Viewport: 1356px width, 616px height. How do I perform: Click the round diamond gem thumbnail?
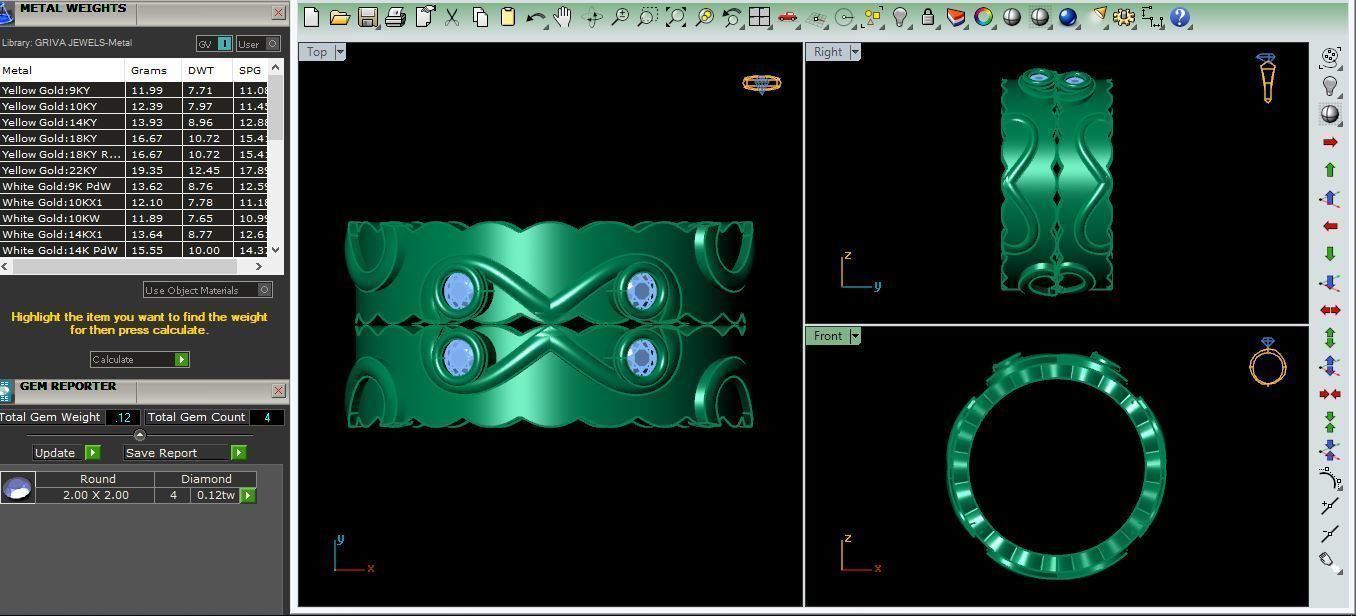pos(18,488)
